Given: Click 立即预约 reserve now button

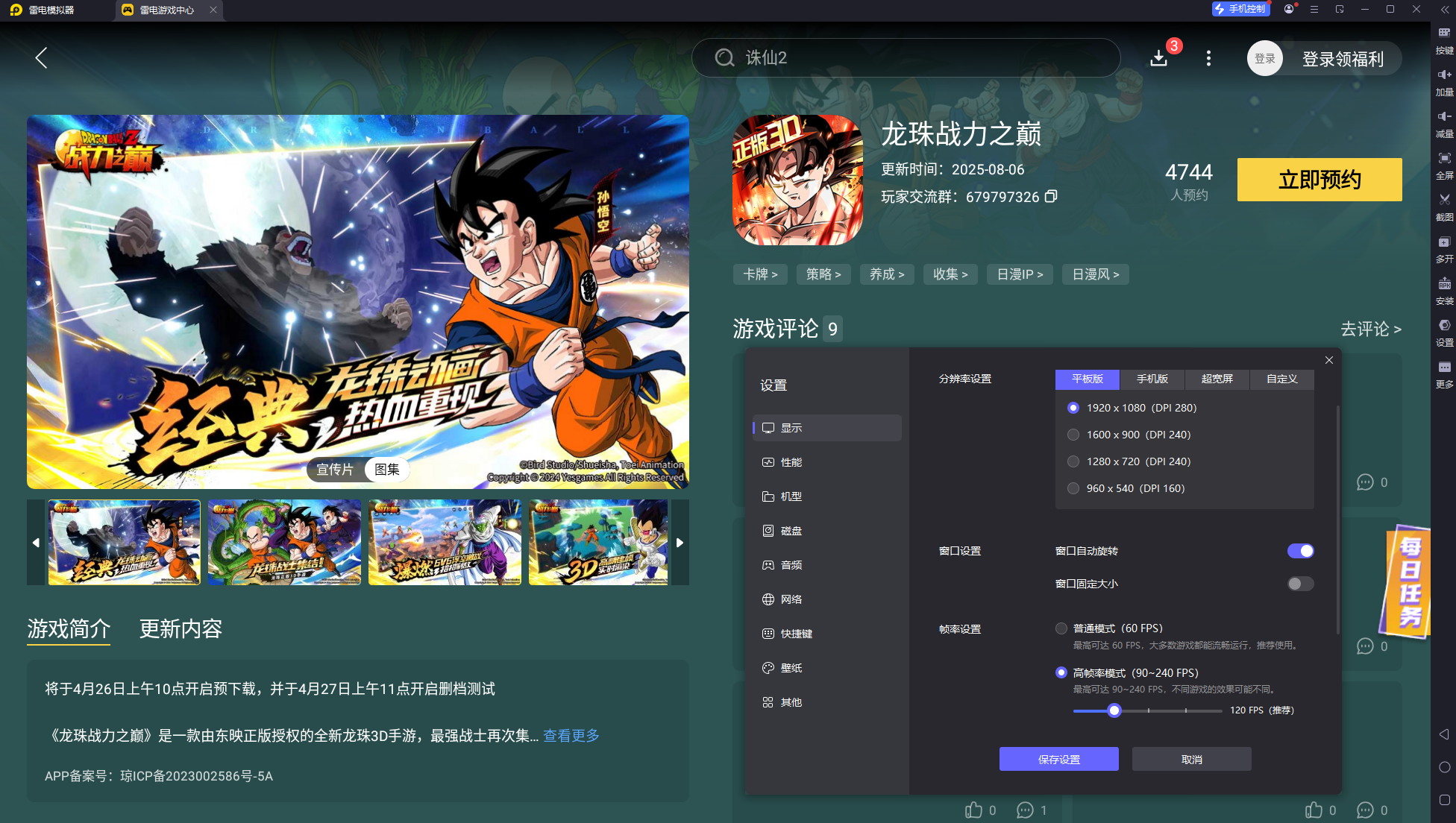Looking at the screenshot, I should pos(1319,180).
